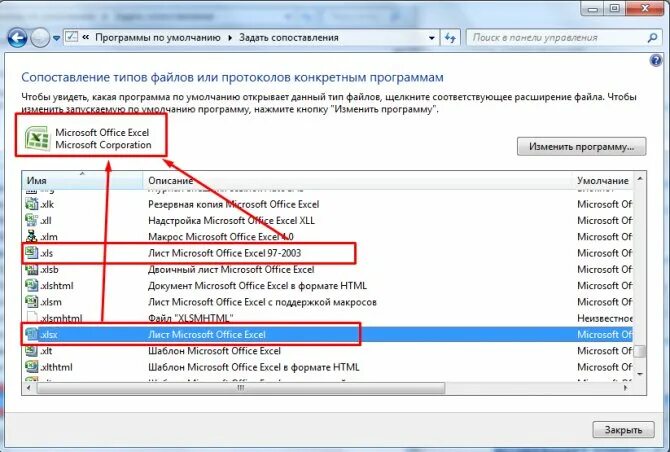Viewport: 670px width, 452px height.
Task: Select the highlighted «Лист Microsoft Office Excel» description
Action: pyautogui.click(x=207, y=335)
